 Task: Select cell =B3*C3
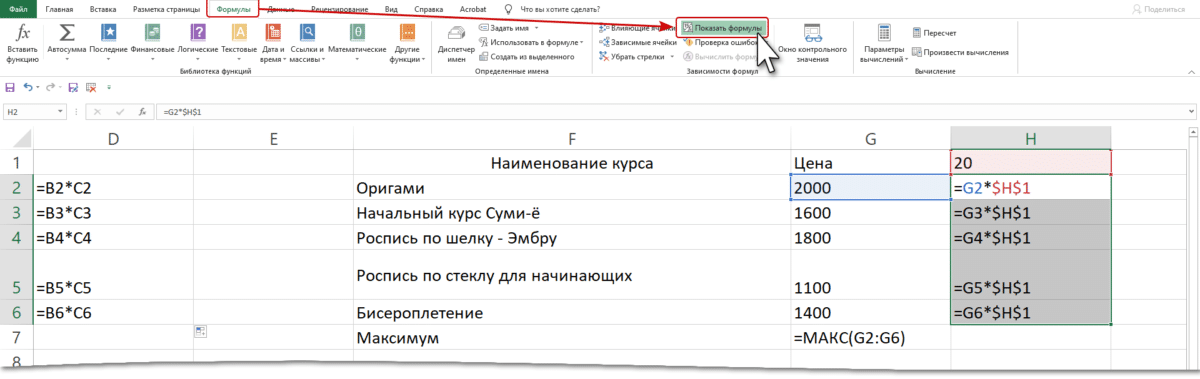pos(113,213)
